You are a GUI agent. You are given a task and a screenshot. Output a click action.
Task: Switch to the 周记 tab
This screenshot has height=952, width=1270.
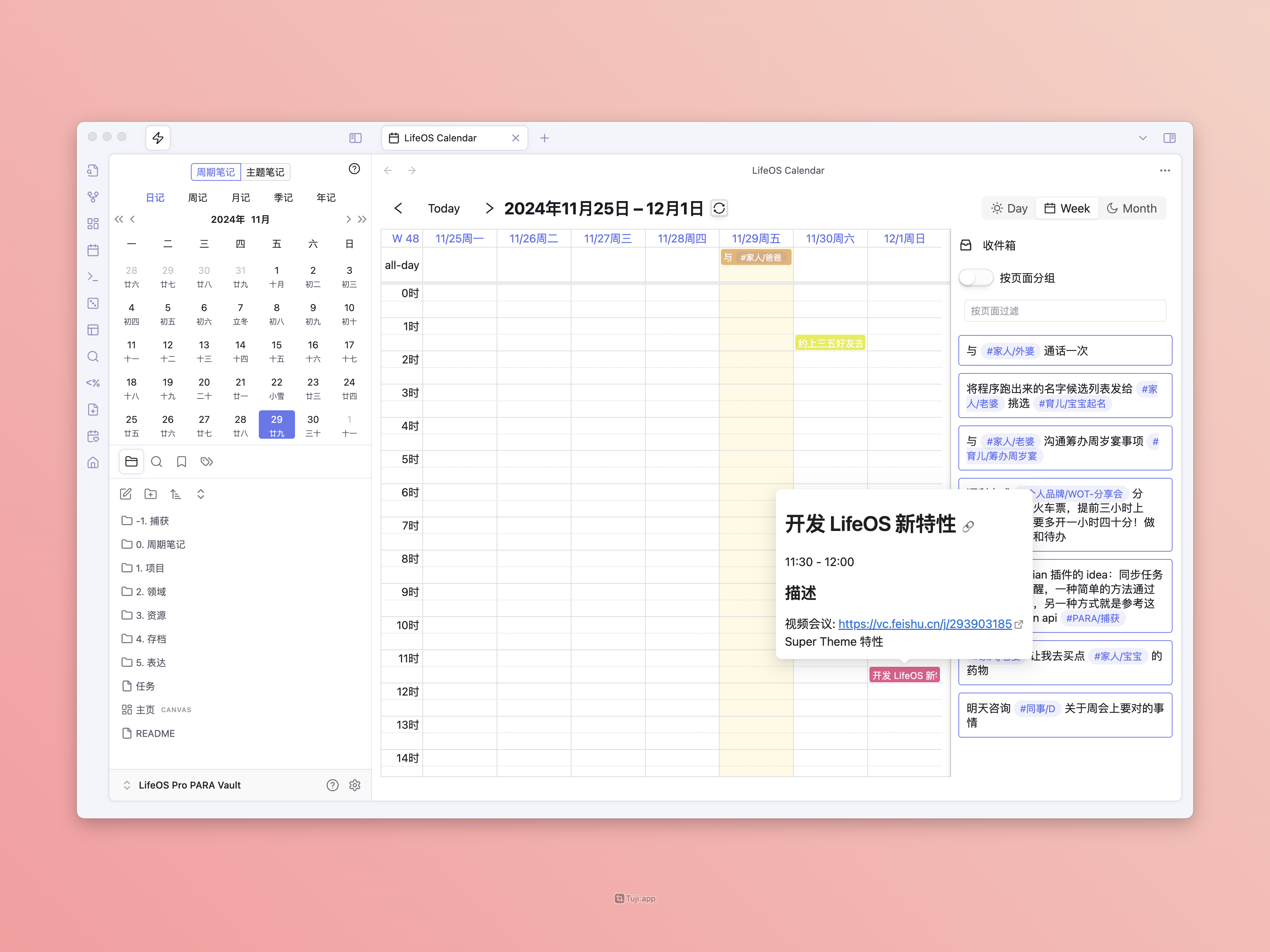pos(198,197)
